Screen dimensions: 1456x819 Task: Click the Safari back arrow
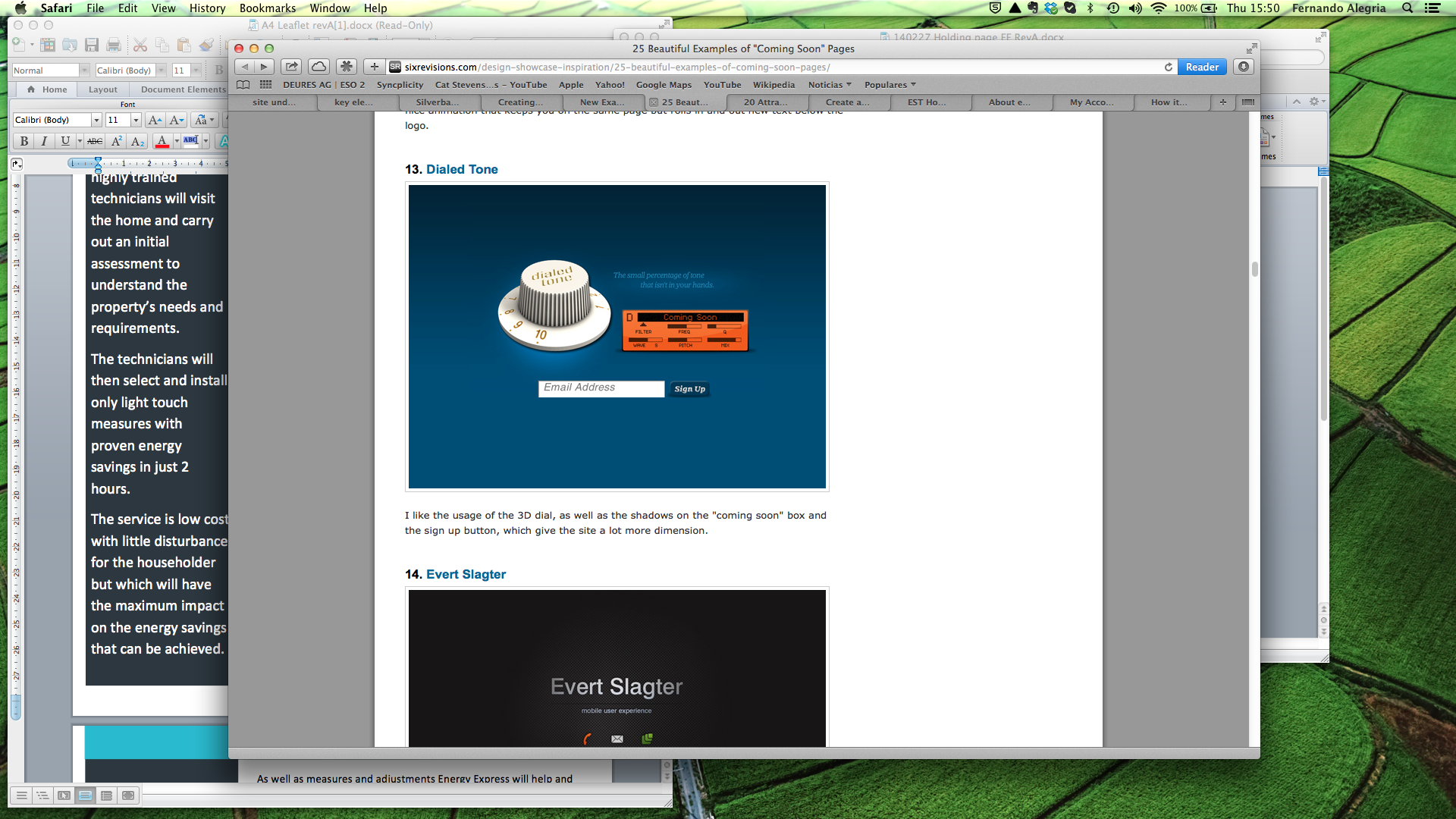[x=244, y=67]
